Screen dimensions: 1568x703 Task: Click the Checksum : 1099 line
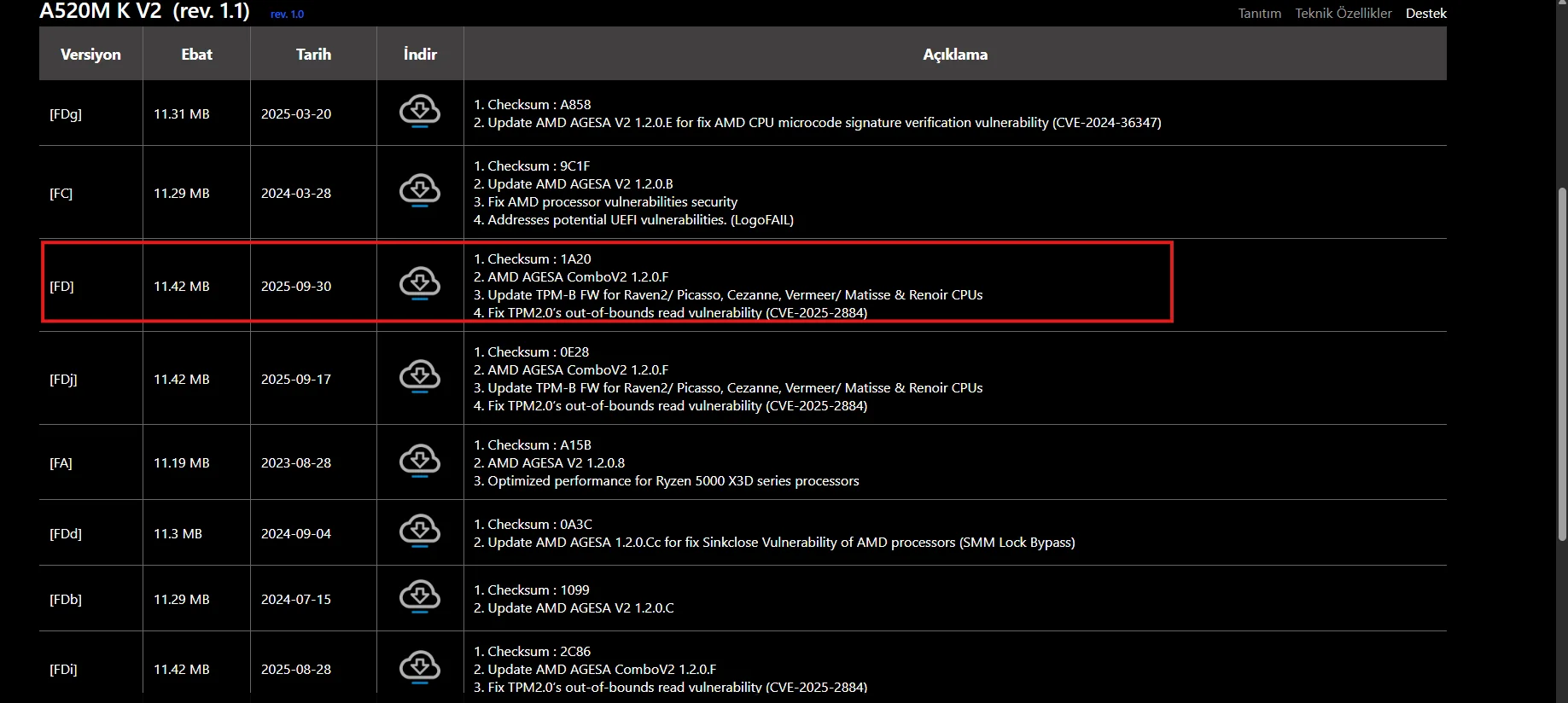coord(532,590)
